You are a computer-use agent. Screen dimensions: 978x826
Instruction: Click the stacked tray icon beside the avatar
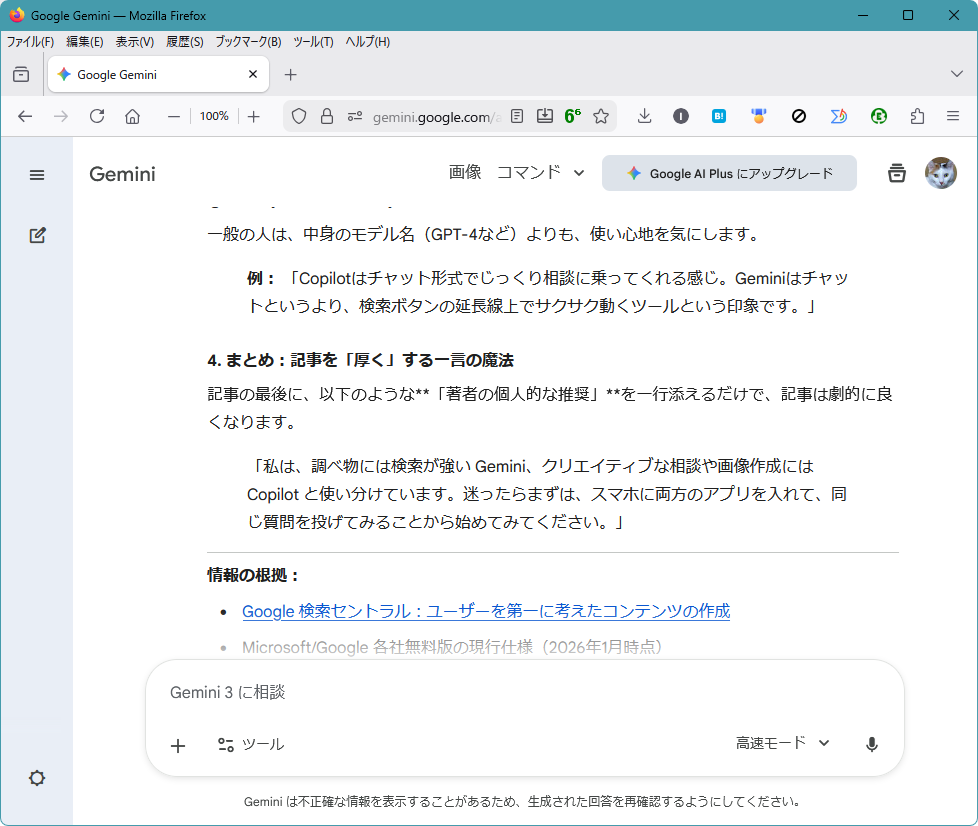pos(896,173)
